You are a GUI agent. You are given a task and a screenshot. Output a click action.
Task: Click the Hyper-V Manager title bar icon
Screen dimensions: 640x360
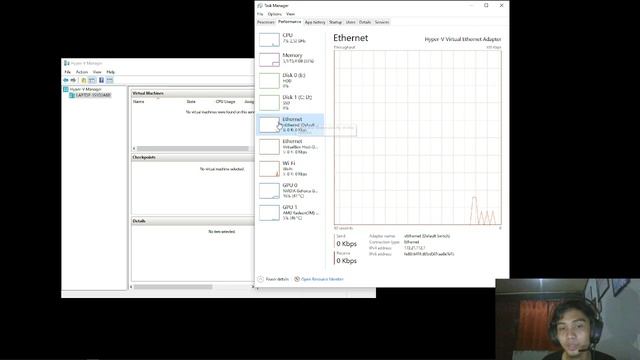click(x=67, y=63)
